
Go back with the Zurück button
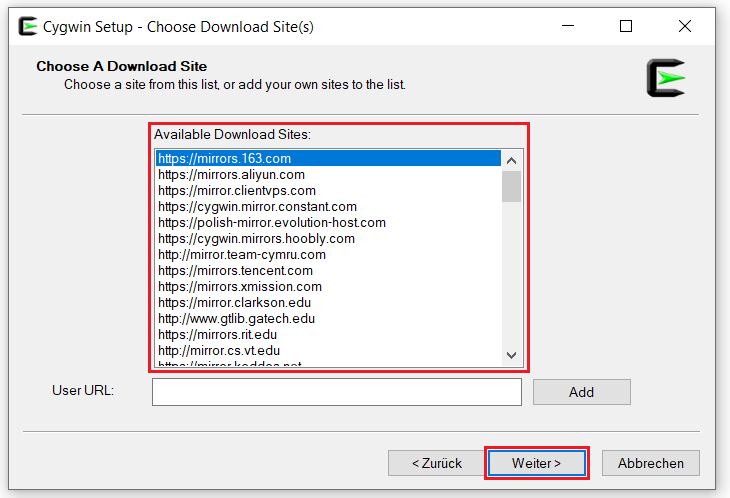coord(436,463)
